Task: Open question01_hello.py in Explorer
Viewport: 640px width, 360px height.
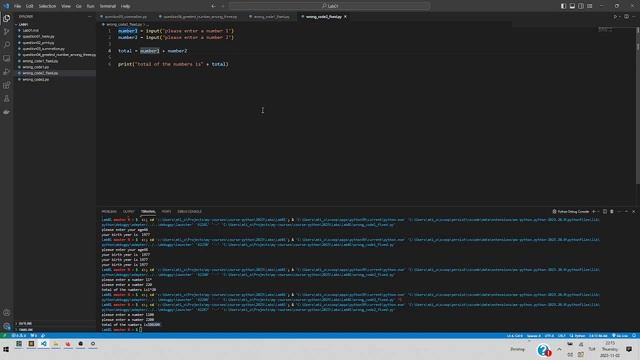Action: pyautogui.click(x=38, y=36)
